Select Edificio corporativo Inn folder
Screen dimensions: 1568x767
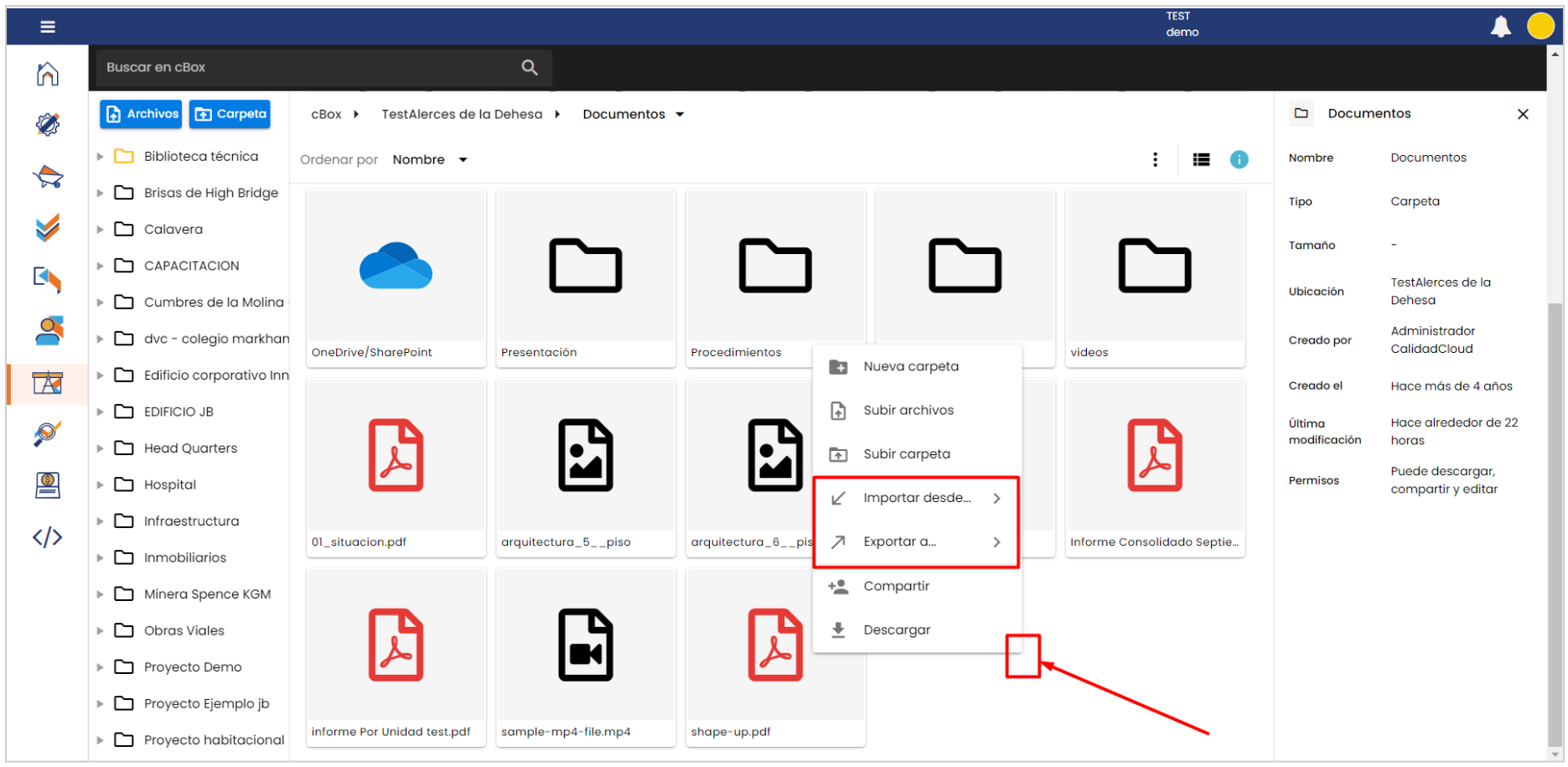[x=201, y=375]
